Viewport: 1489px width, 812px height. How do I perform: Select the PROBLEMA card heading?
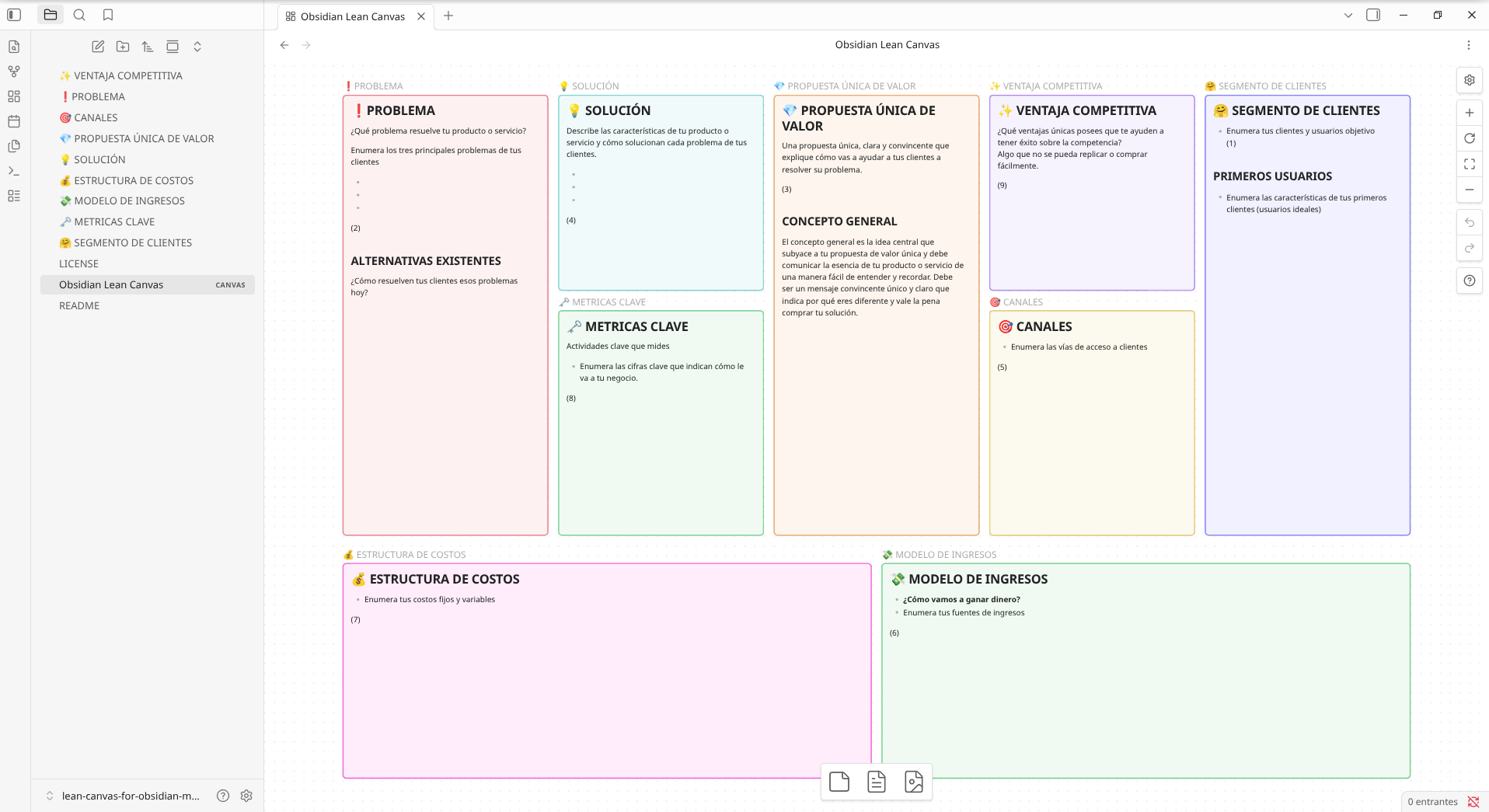tap(393, 110)
